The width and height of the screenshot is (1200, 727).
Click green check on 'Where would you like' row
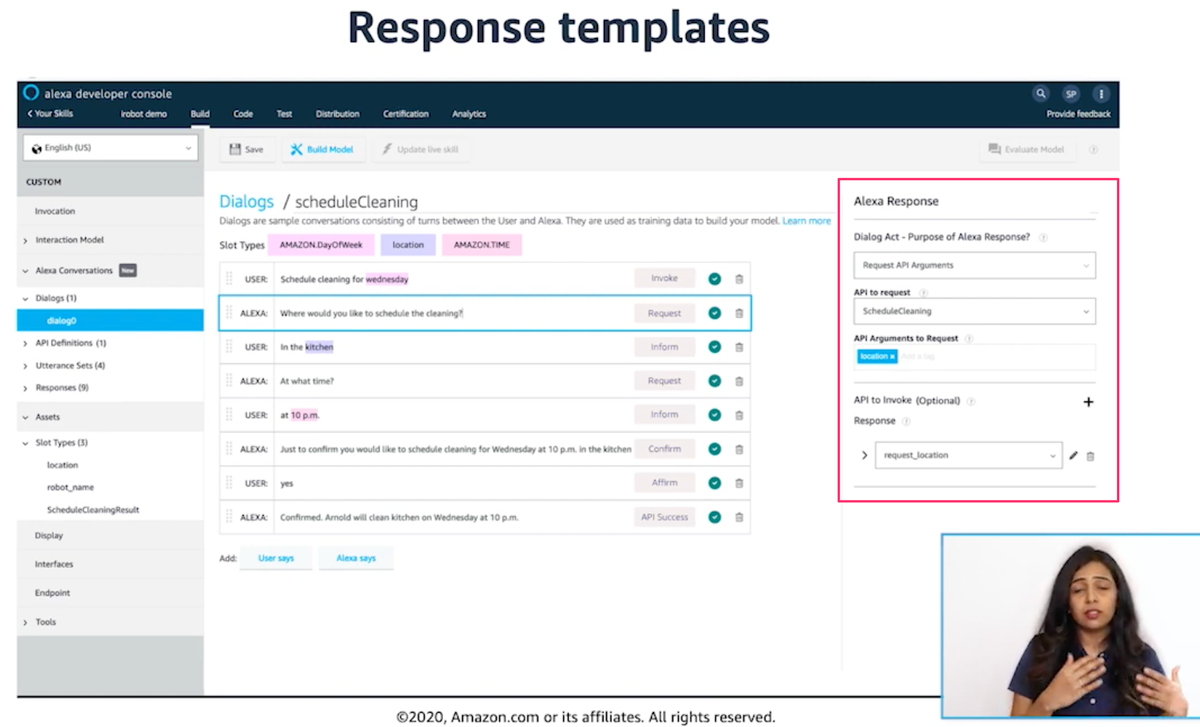(714, 313)
